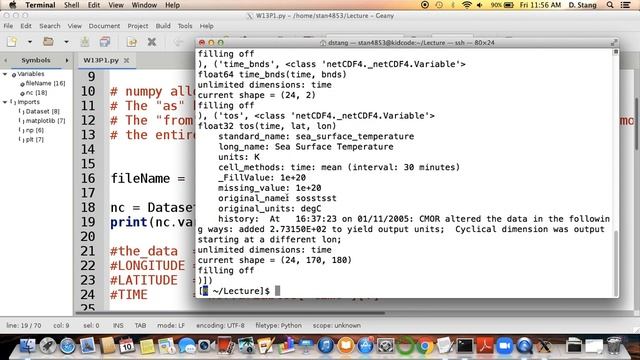Viewport: 640px width, 360px height.
Task: Open App Store icon in Dock
Action: pyautogui.click(x=365, y=346)
